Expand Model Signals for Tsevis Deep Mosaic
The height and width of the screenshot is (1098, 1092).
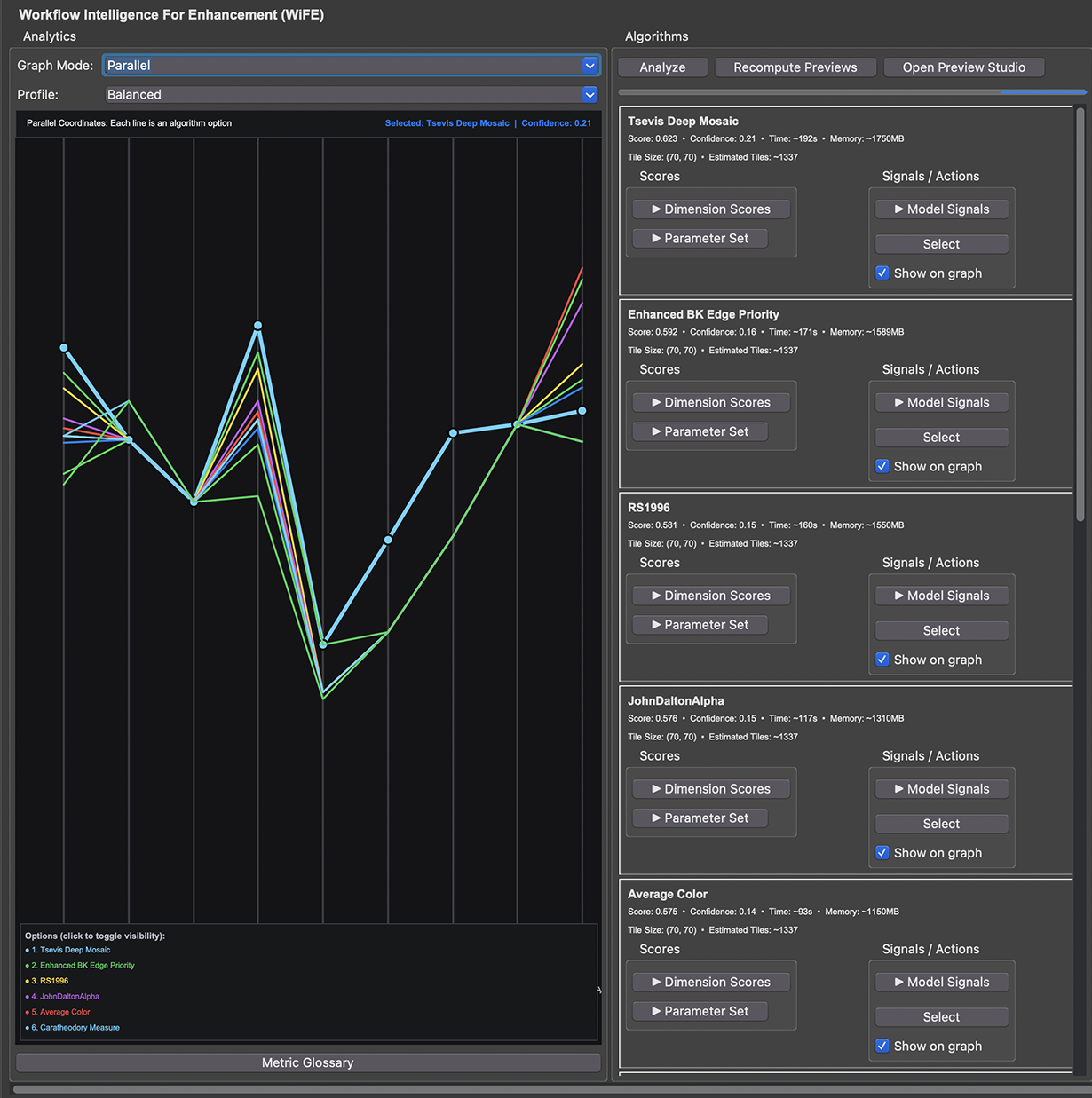[x=942, y=209]
